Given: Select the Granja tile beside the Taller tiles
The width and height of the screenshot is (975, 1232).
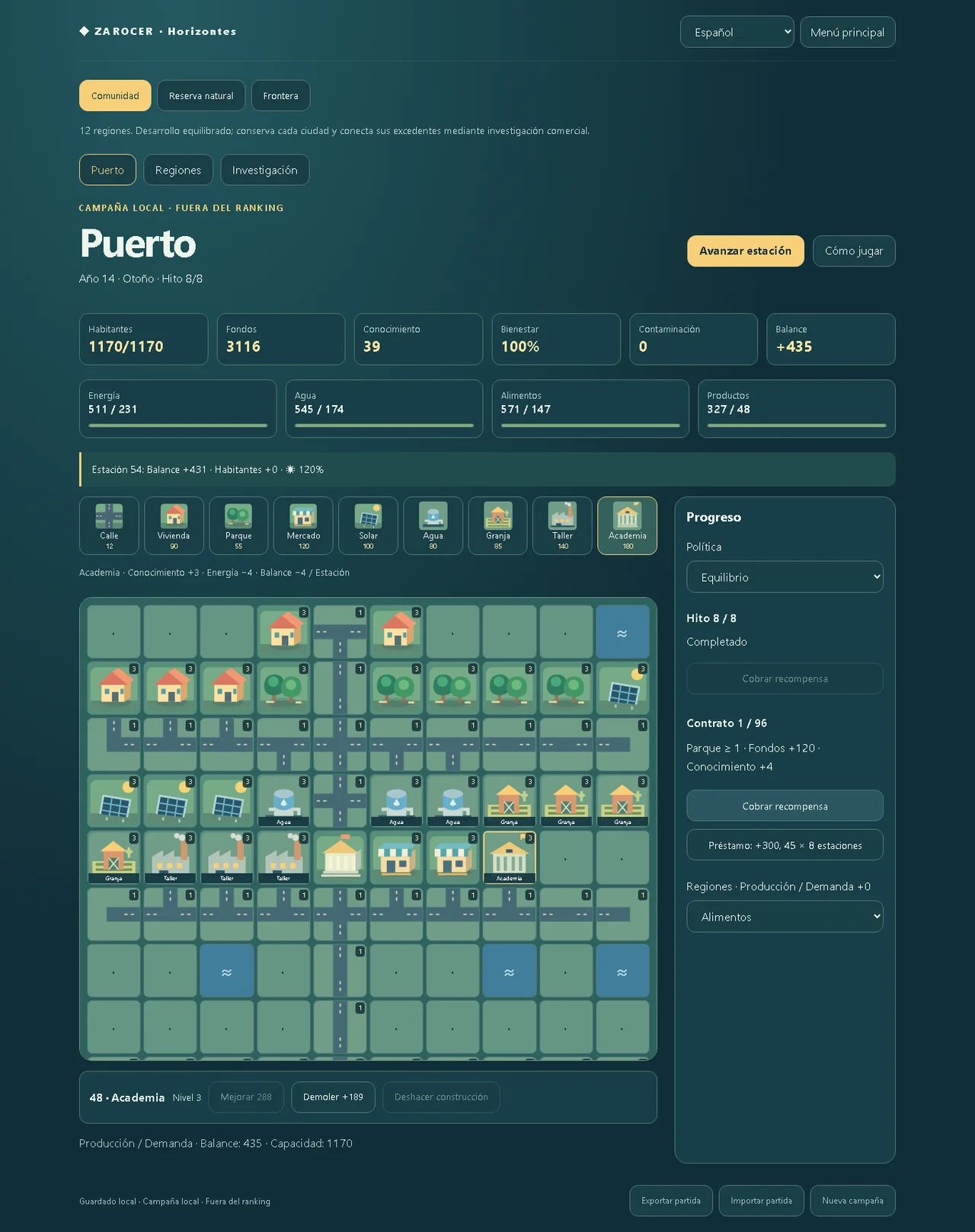Looking at the screenshot, I should (x=113, y=857).
